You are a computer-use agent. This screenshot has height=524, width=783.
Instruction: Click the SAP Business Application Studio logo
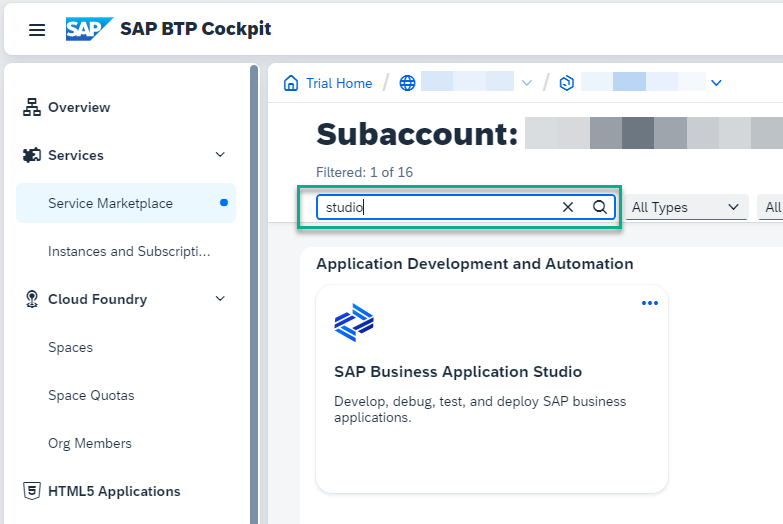pos(354,322)
